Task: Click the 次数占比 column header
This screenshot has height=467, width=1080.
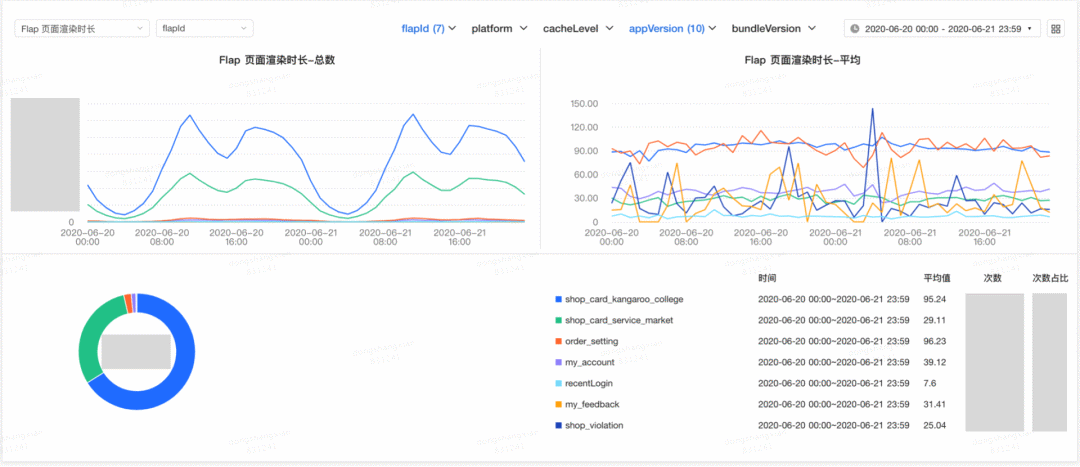Action: point(1050,278)
